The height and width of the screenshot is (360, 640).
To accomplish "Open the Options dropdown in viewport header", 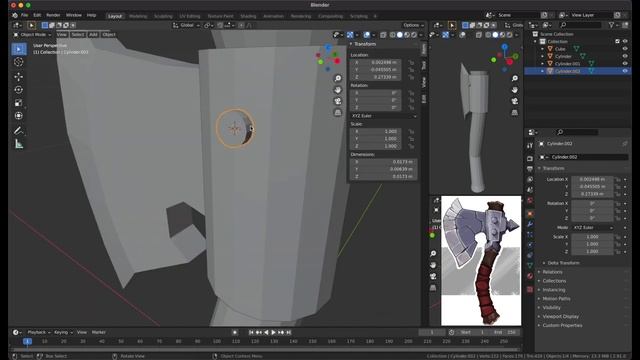I will pyautogui.click(x=413, y=25).
